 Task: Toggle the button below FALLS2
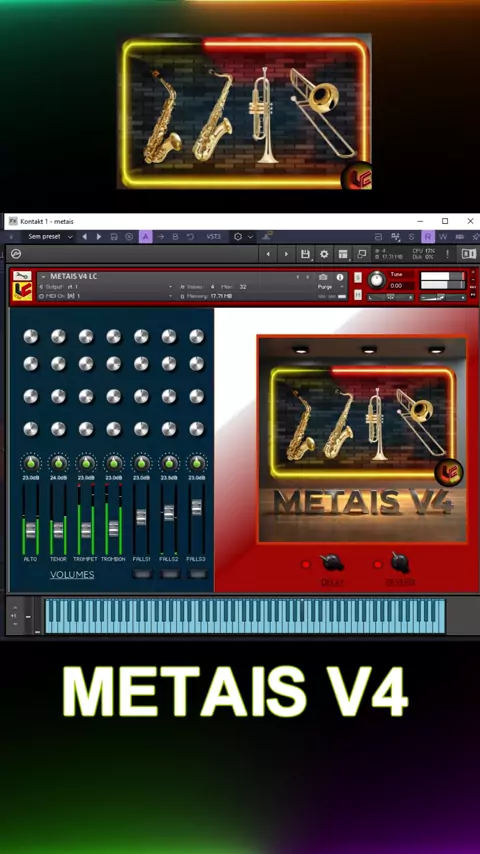[x=169, y=574]
